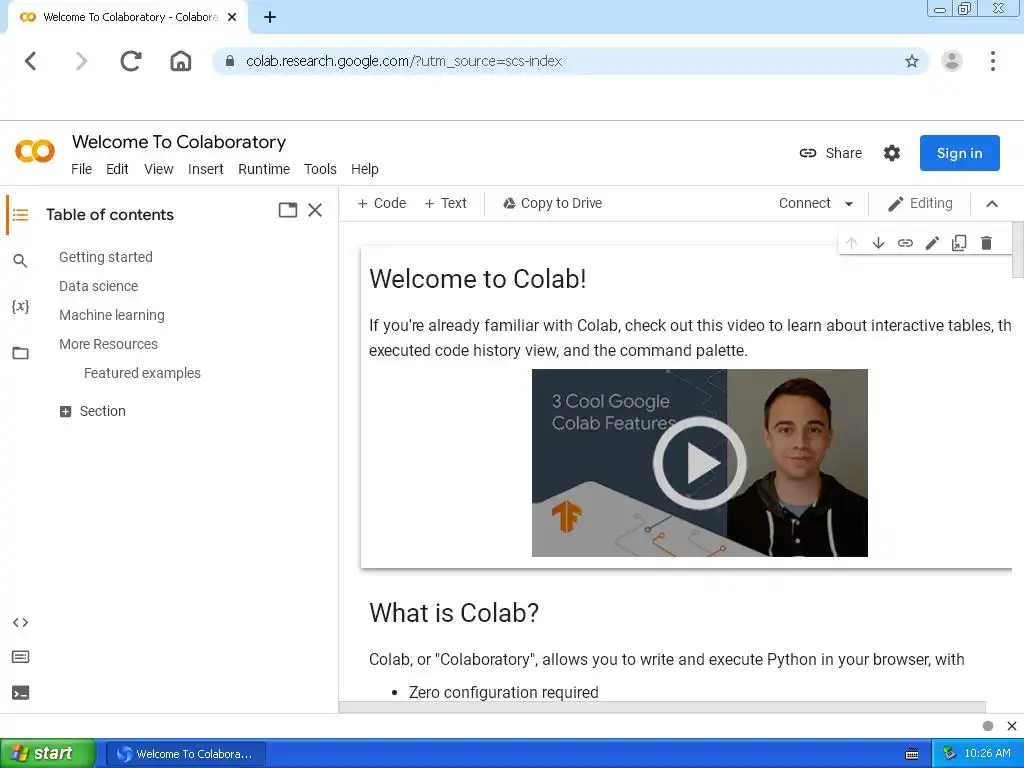
Task: Click the Share link button
Action: point(830,153)
